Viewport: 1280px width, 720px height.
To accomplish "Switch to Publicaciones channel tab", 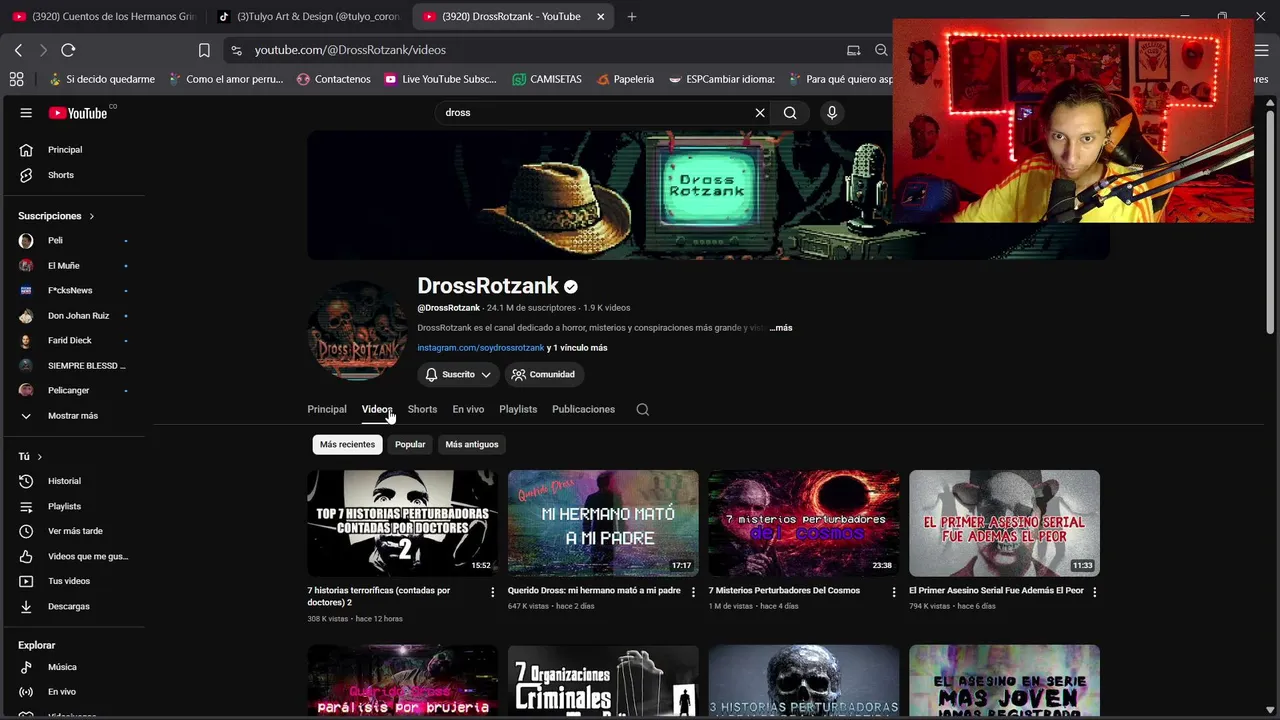I will [583, 409].
